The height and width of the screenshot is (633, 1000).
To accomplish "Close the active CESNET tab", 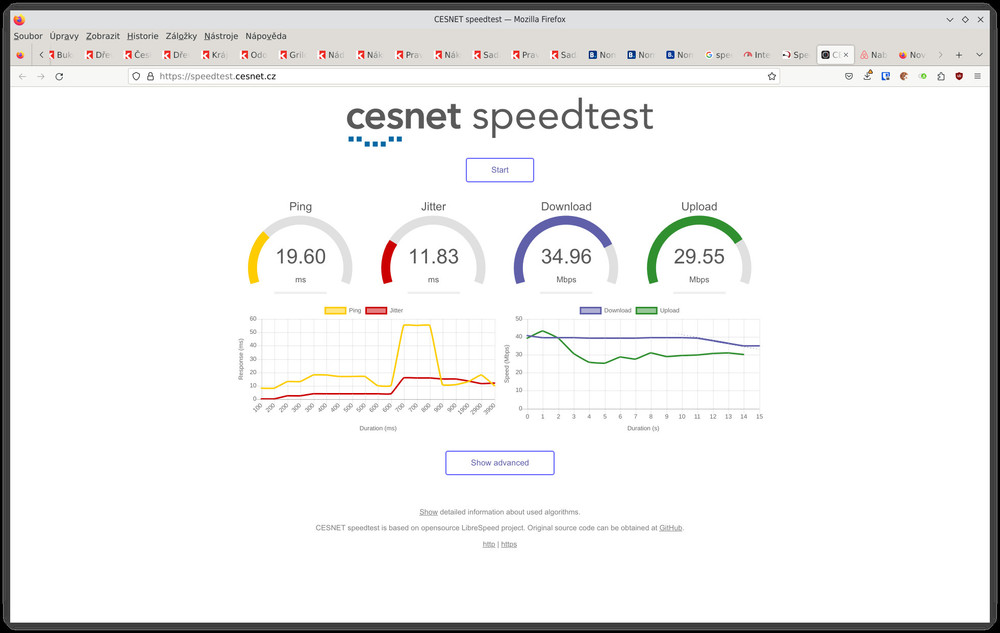I will 846,55.
